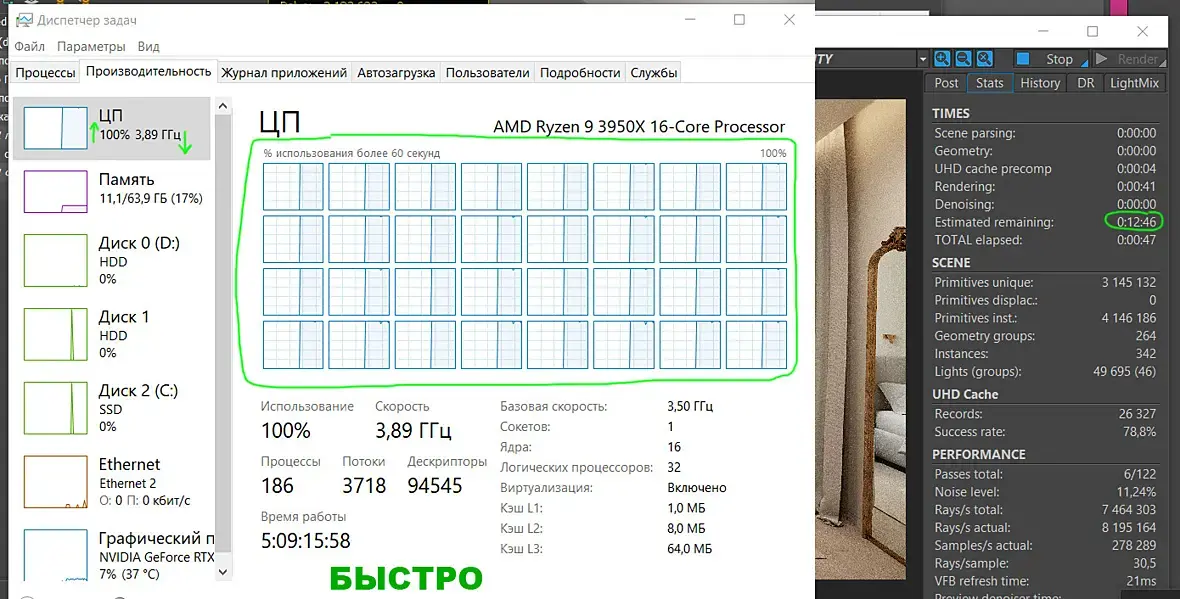Screen dimensions: 1180x599
Task: Click the VFB refresh time 21ms
Action: [x=1142, y=581]
